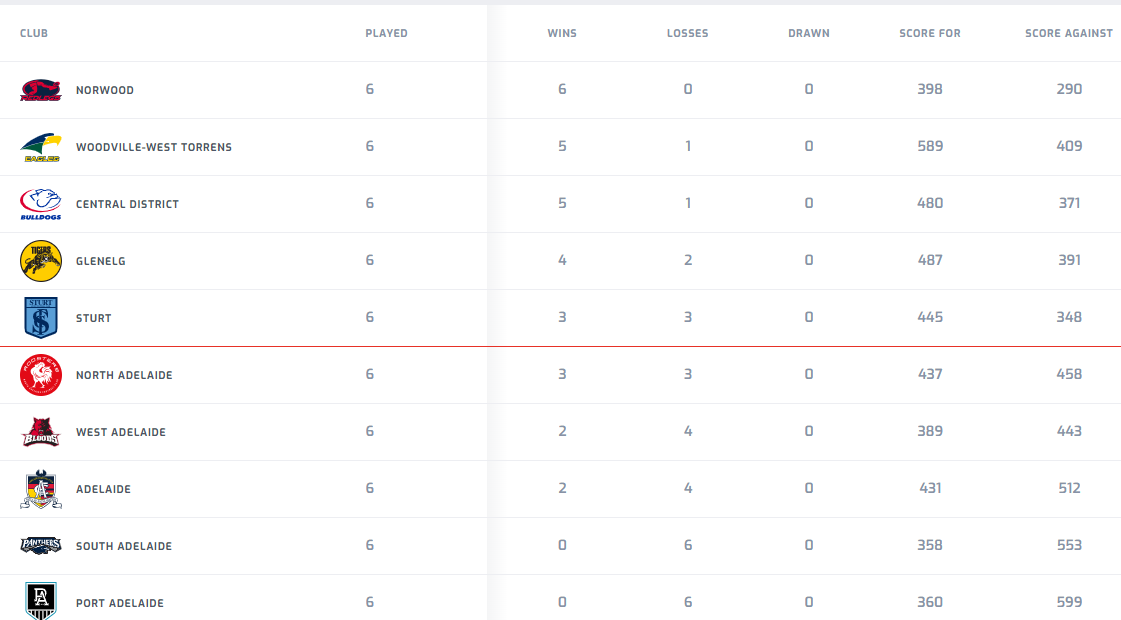Open the Sturt club blue shield logo
1121x620 pixels.
coord(41,318)
